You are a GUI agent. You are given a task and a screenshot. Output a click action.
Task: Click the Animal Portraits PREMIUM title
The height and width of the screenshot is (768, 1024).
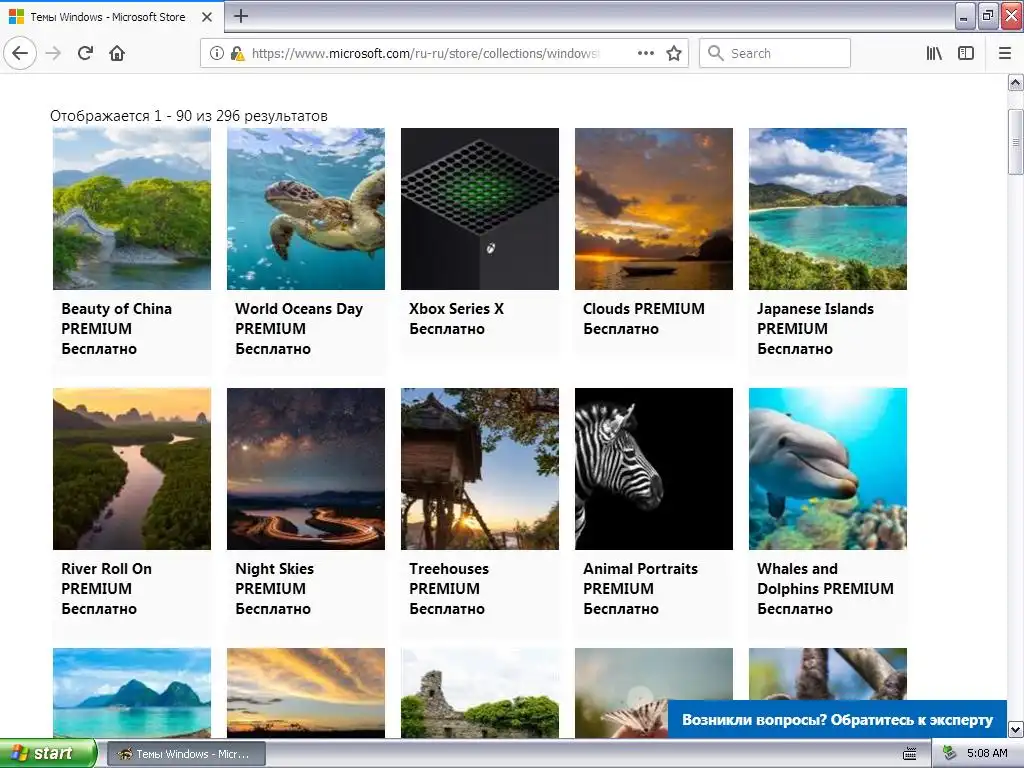(640, 579)
